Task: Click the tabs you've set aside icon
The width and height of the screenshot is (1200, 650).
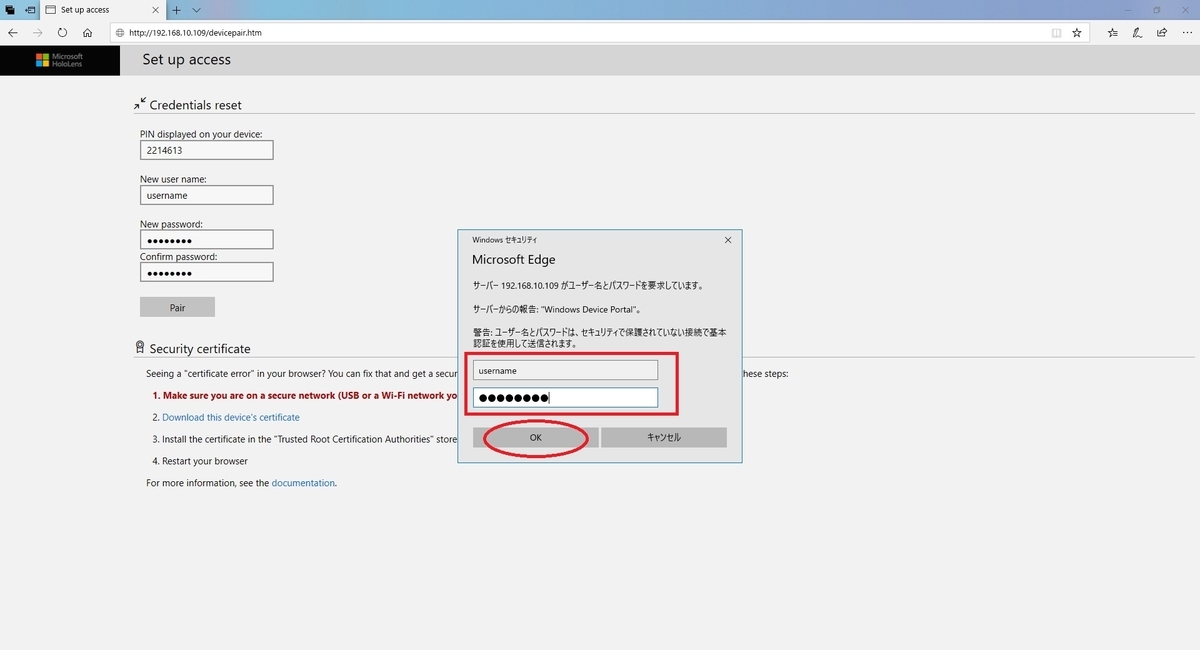Action: pyautogui.click(x=10, y=9)
